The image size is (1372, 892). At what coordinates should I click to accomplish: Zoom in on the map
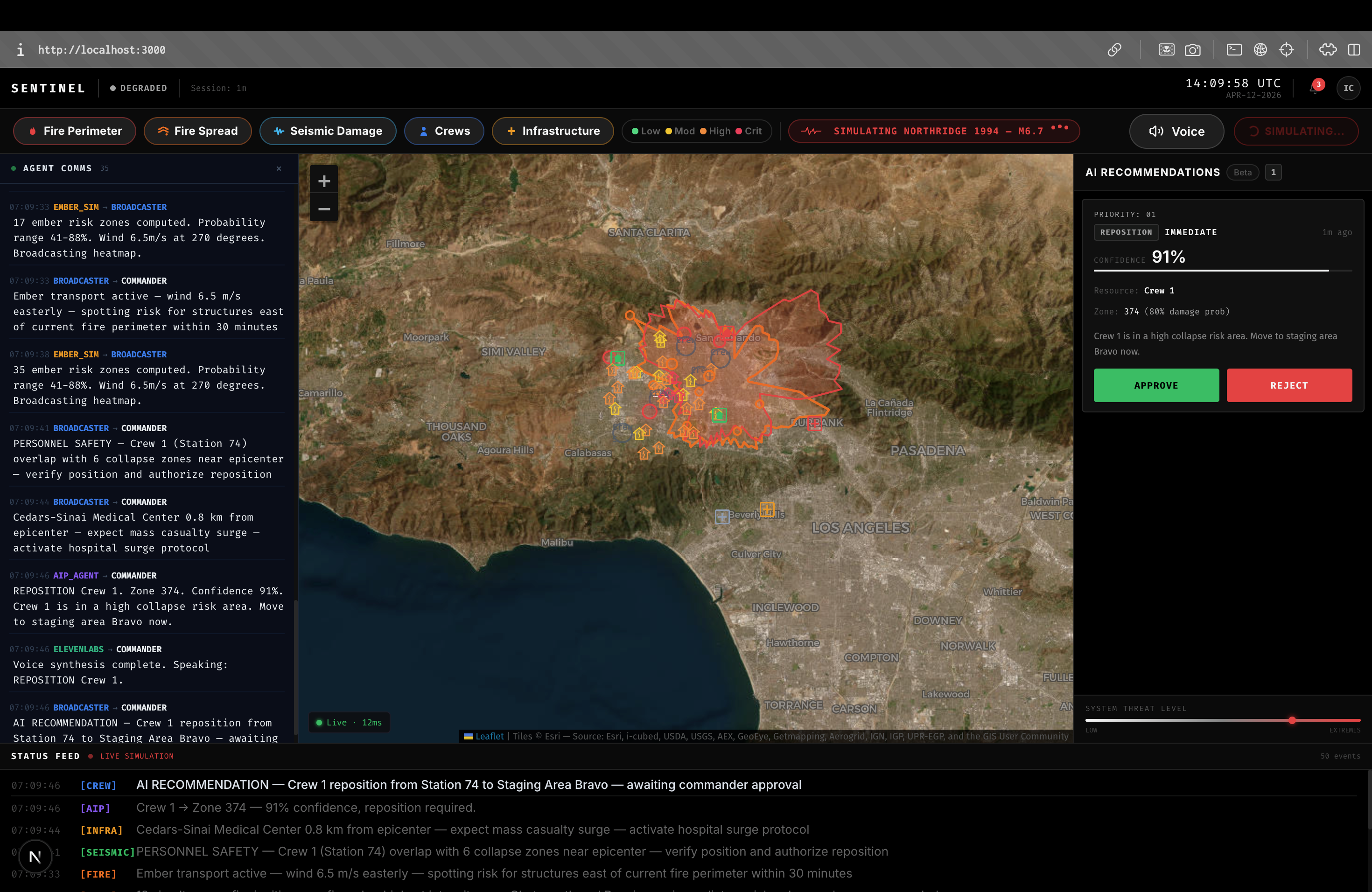pos(324,181)
